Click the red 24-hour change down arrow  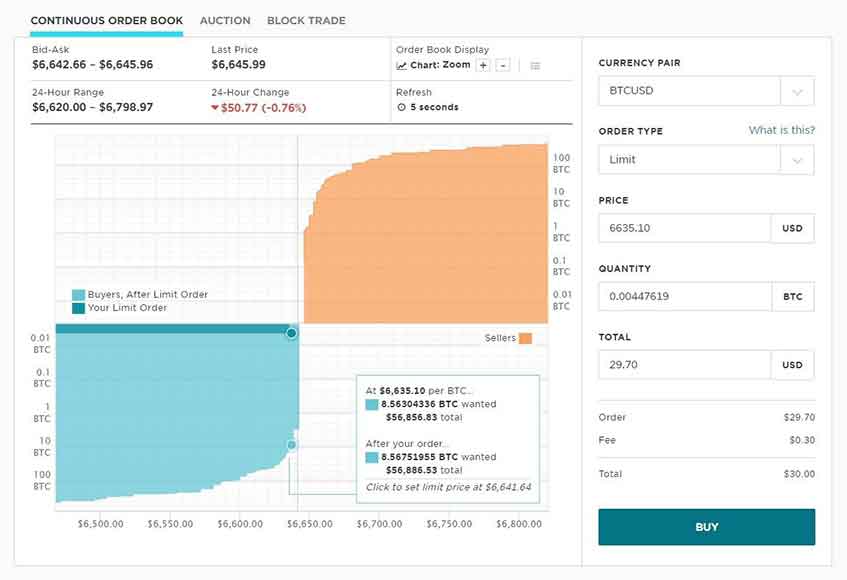[x=216, y=107]
